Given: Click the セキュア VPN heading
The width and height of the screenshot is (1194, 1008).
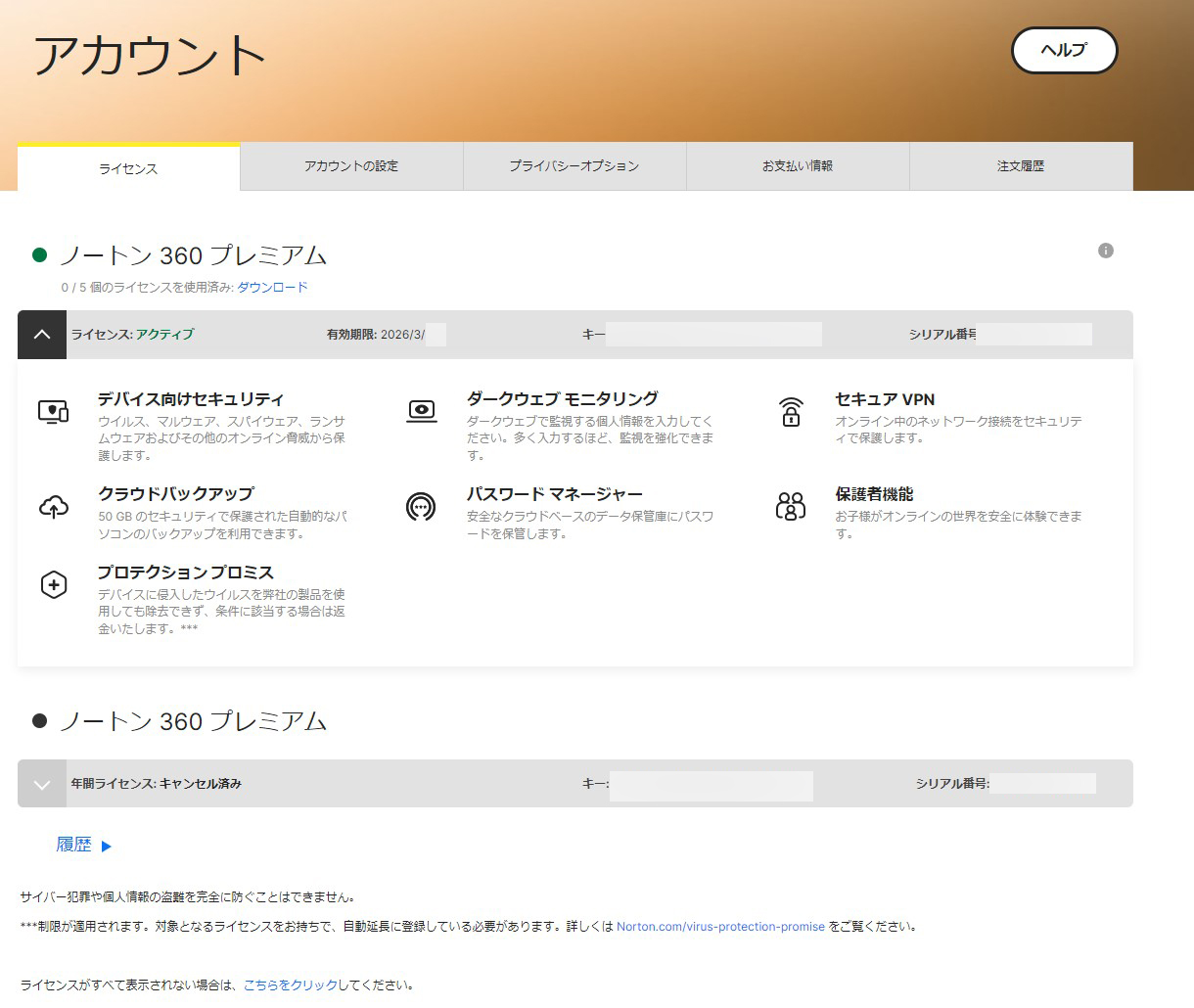Looking at the screenshot, I should (x=885, y=399).
